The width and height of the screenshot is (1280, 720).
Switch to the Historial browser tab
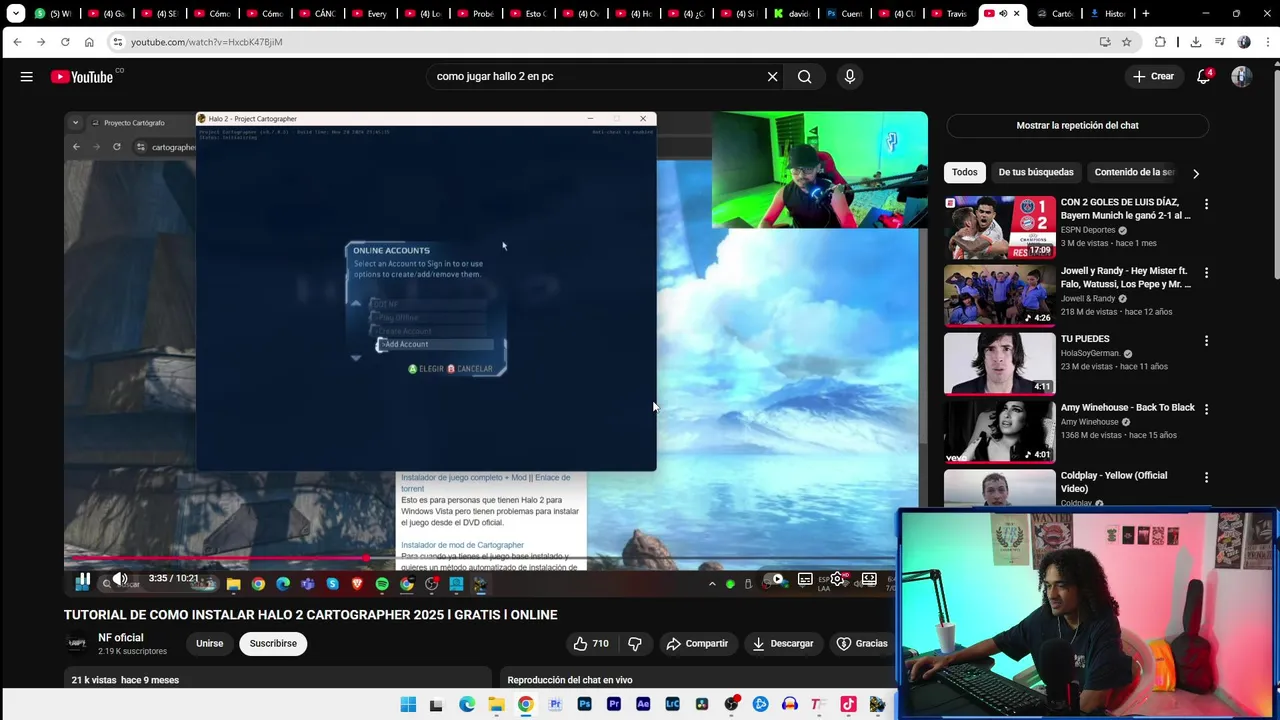click(x=1107, y=14)
